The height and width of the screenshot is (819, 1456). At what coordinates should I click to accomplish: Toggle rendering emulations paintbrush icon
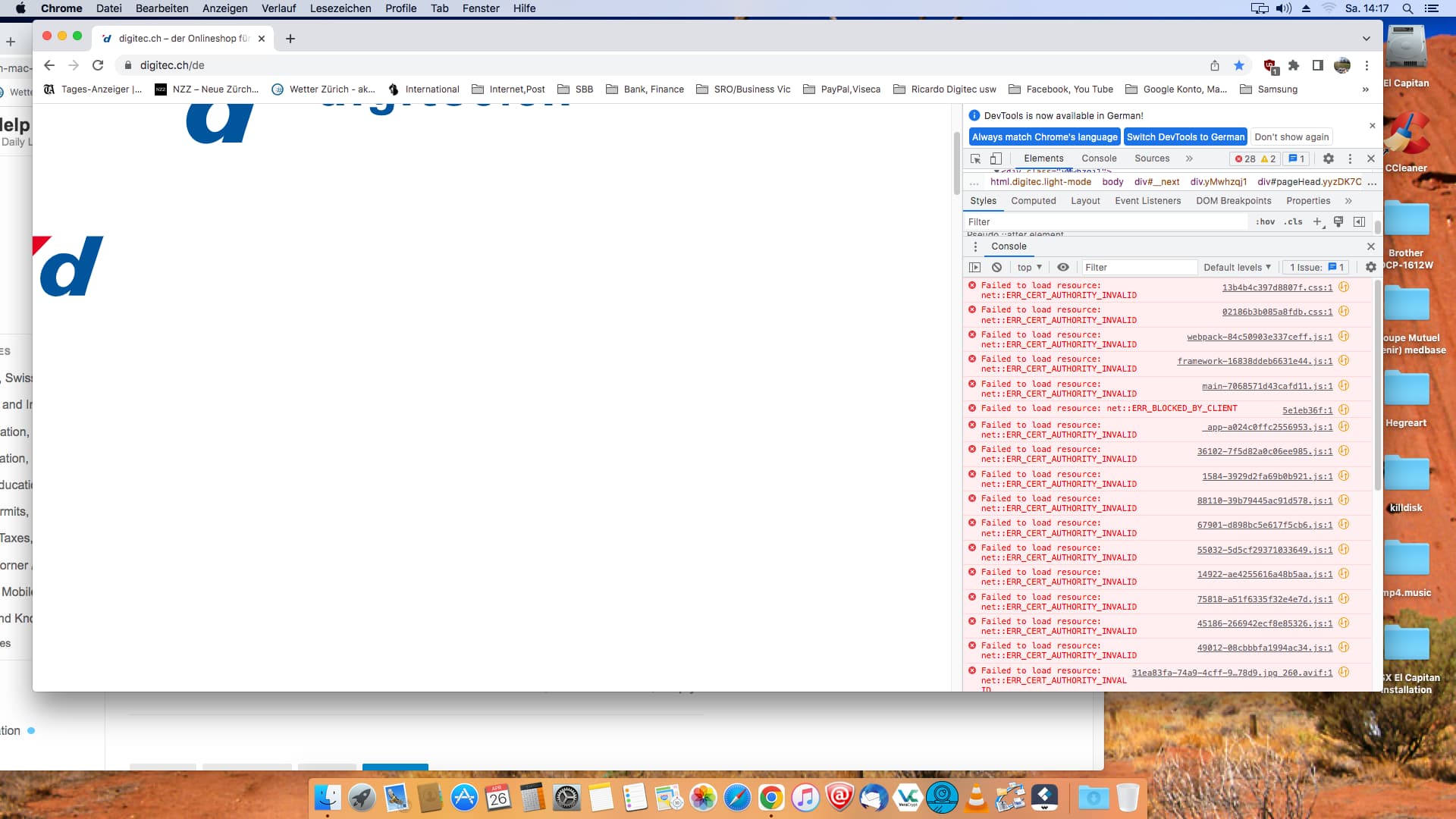click(1338, 222)
